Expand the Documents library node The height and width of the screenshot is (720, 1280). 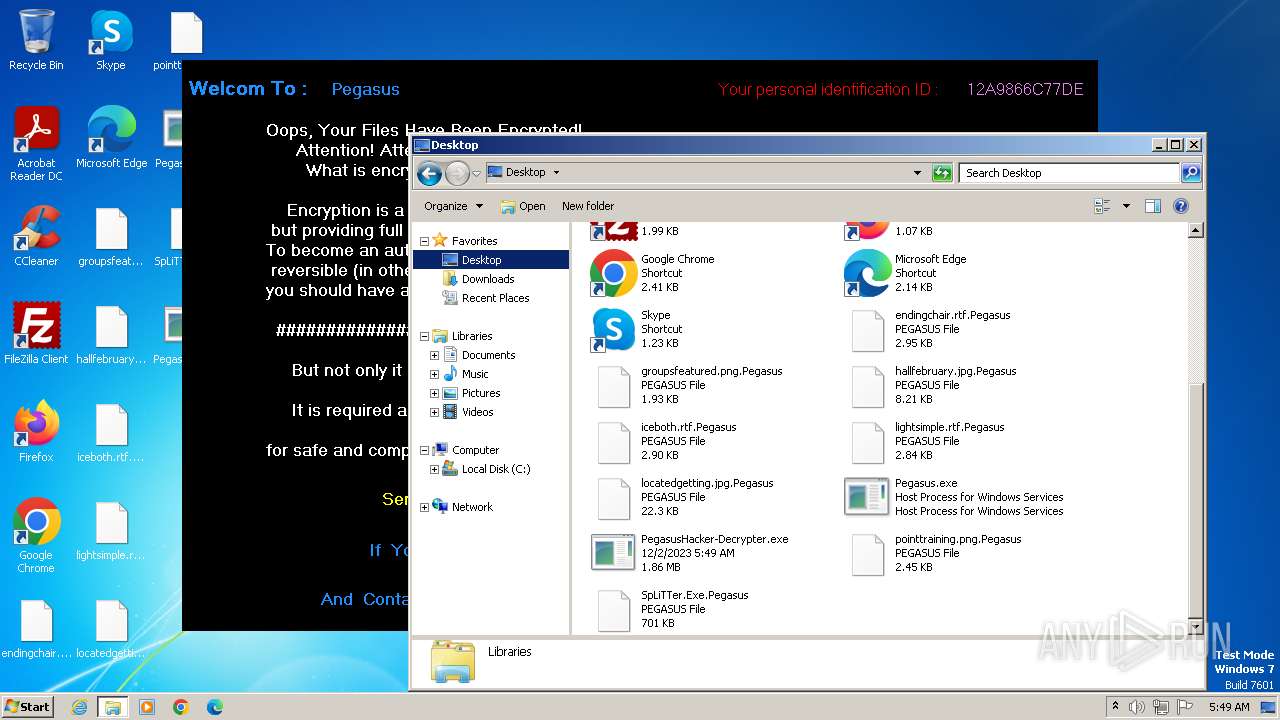click(x=434, y=355)
